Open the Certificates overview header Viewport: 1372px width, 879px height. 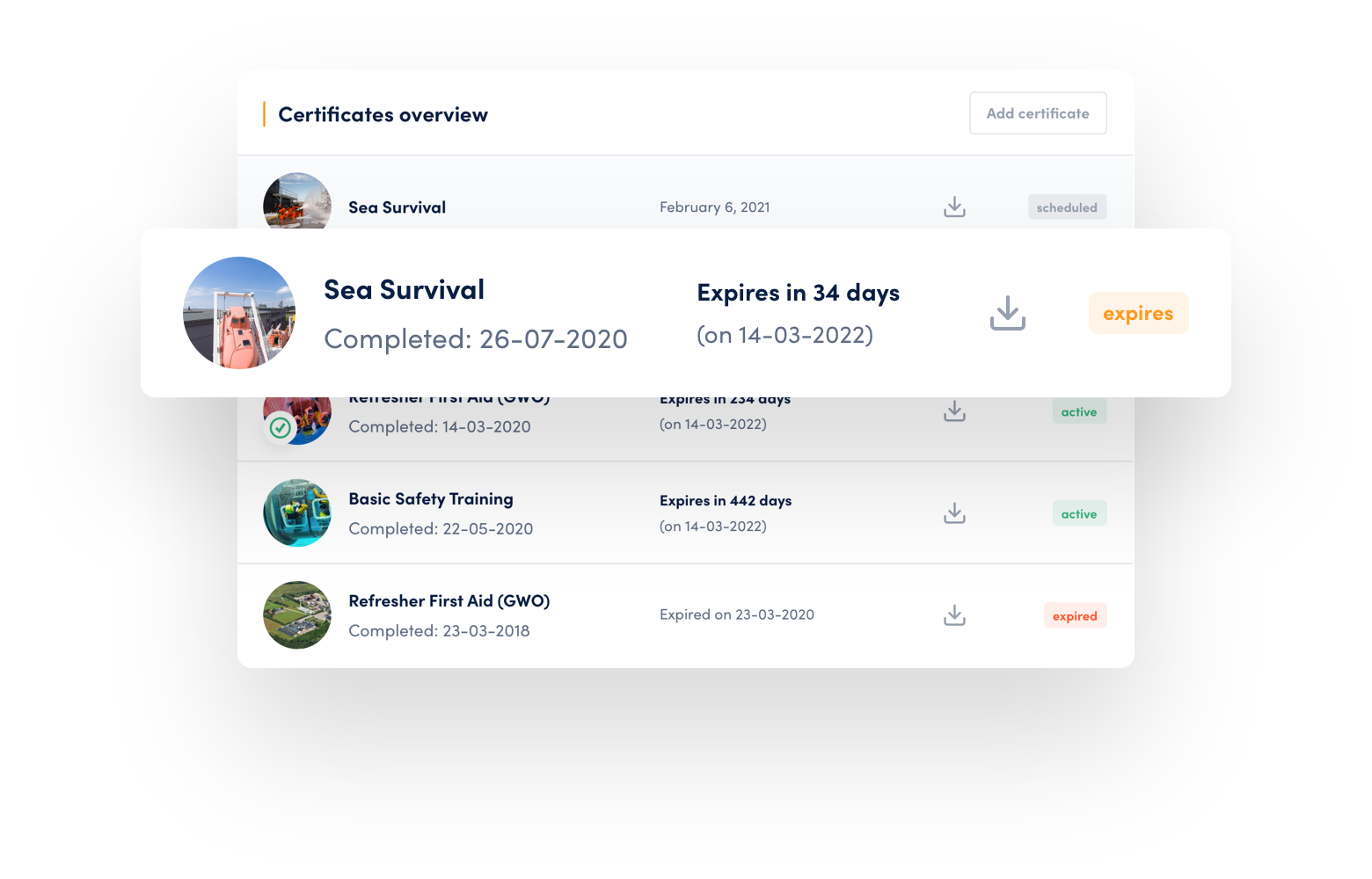[383, 113]
